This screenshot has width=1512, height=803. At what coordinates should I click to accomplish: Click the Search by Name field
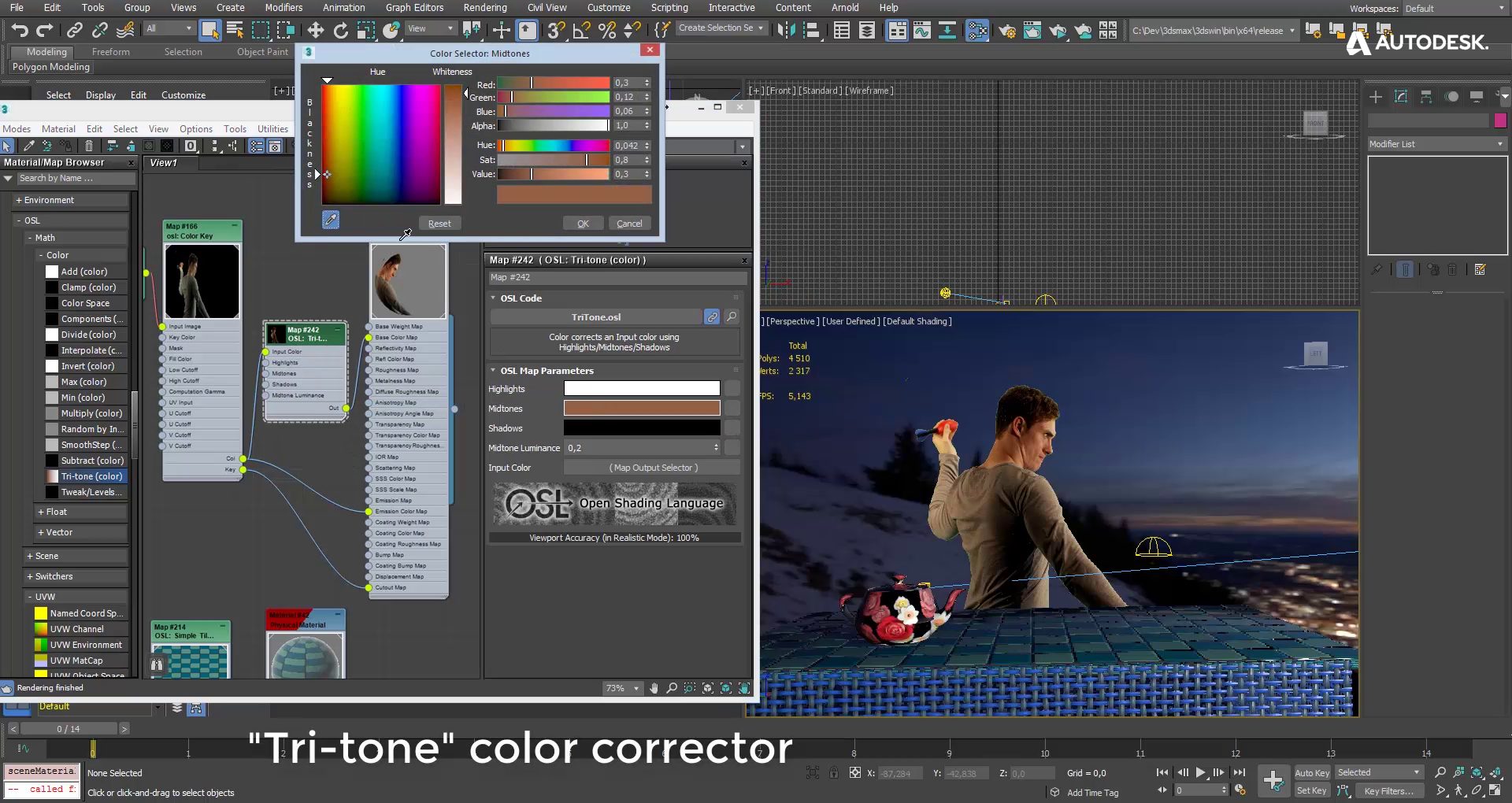[x=76, y=179]
